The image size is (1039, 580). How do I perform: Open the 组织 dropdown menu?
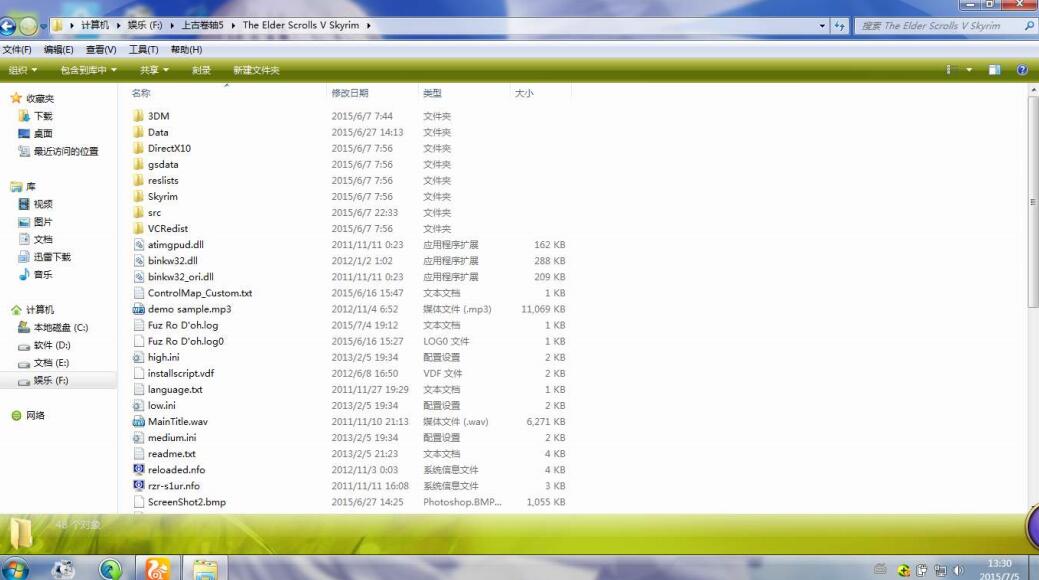23,70
